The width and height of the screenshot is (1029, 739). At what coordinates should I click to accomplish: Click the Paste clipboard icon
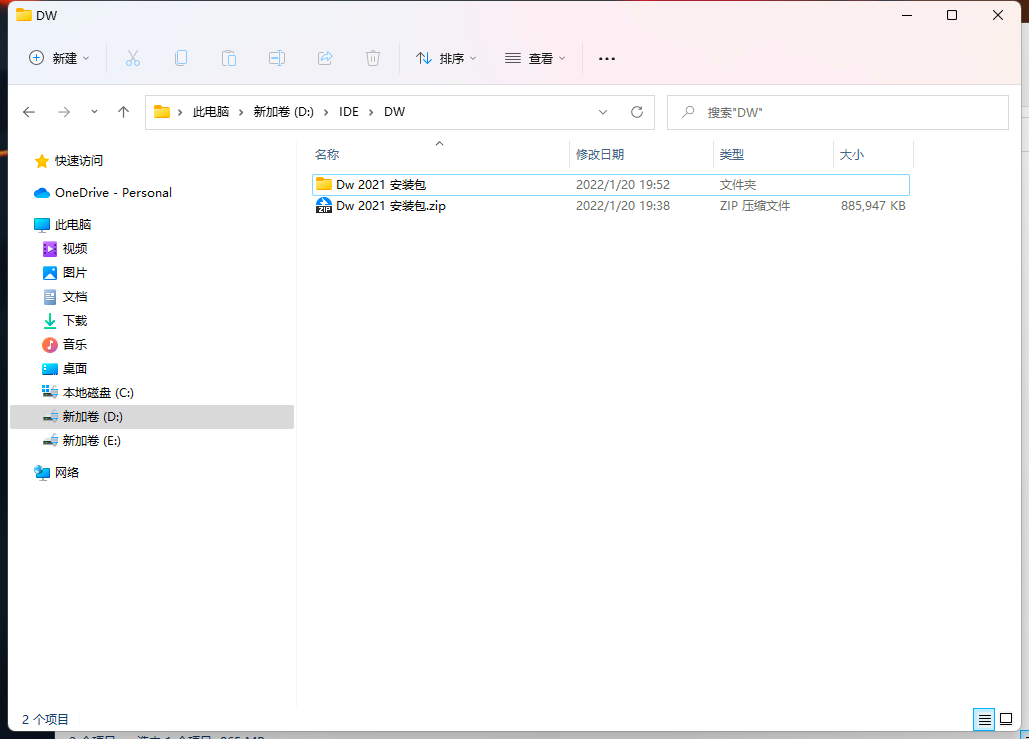coord(228,58)
